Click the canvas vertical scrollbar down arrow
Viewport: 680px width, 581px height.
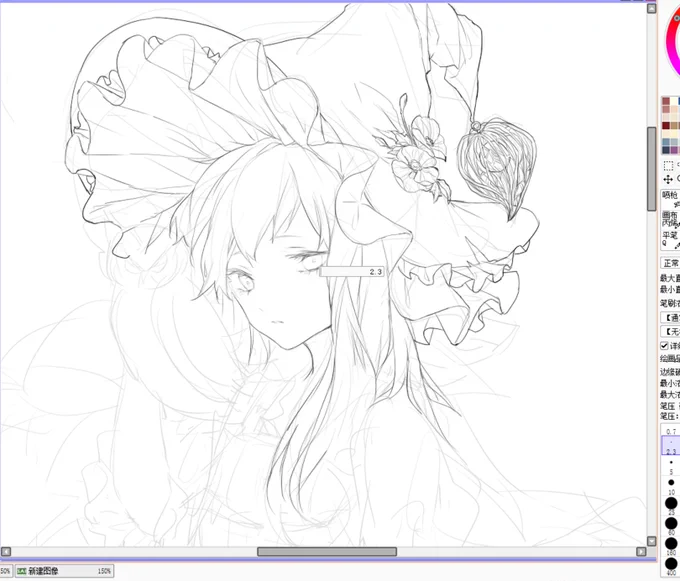(x=651, y=541)
